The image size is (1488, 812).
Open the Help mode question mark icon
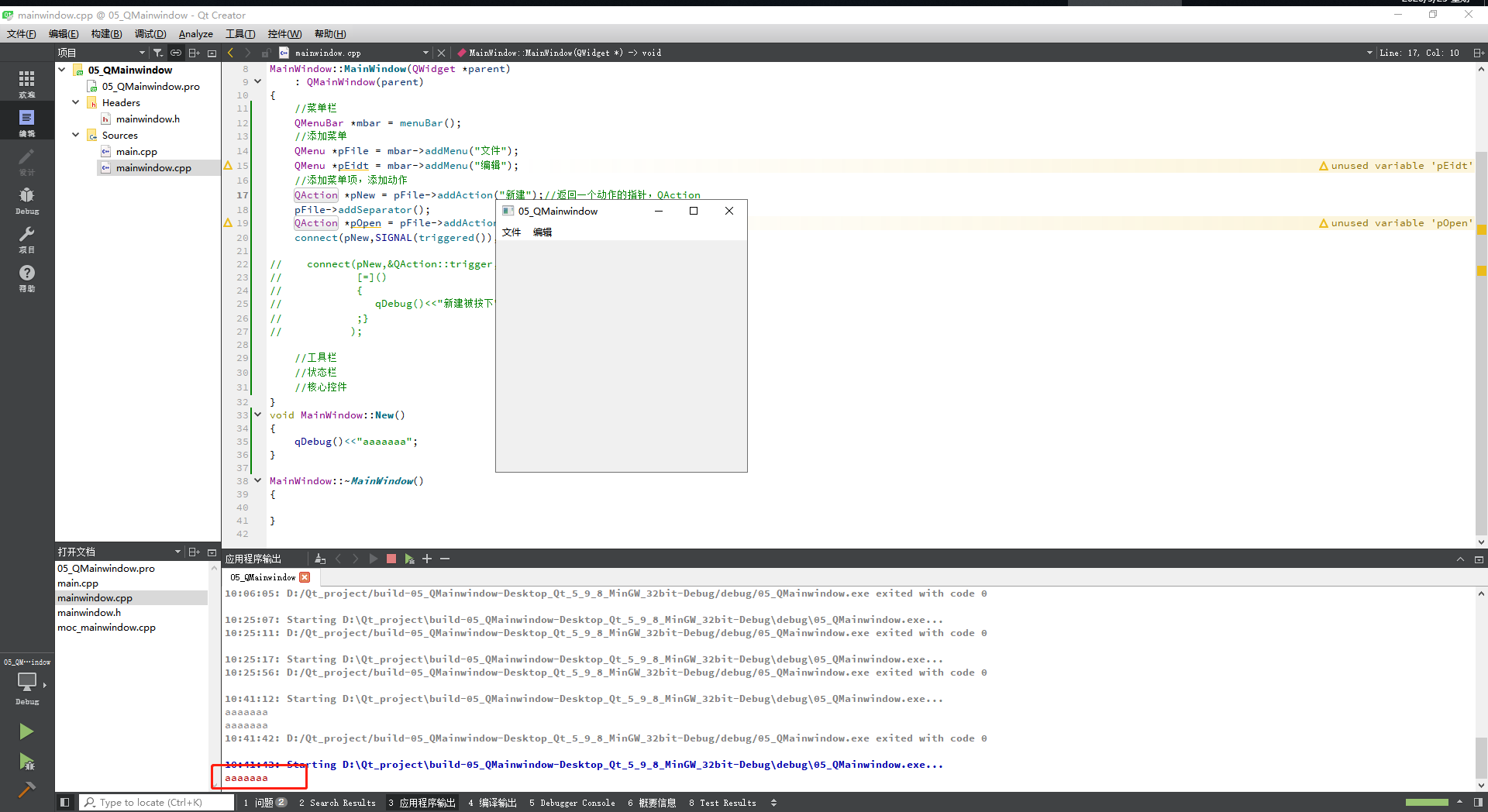click(x=27, y=277)
